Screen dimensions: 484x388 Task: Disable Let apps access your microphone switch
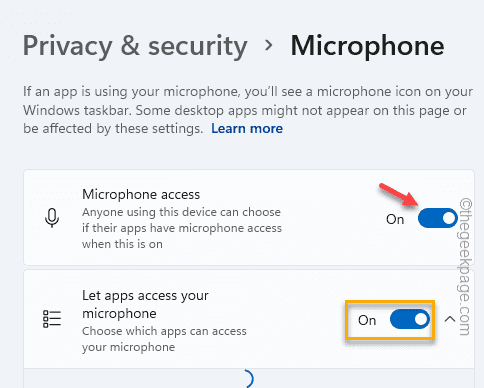(410, 319)
